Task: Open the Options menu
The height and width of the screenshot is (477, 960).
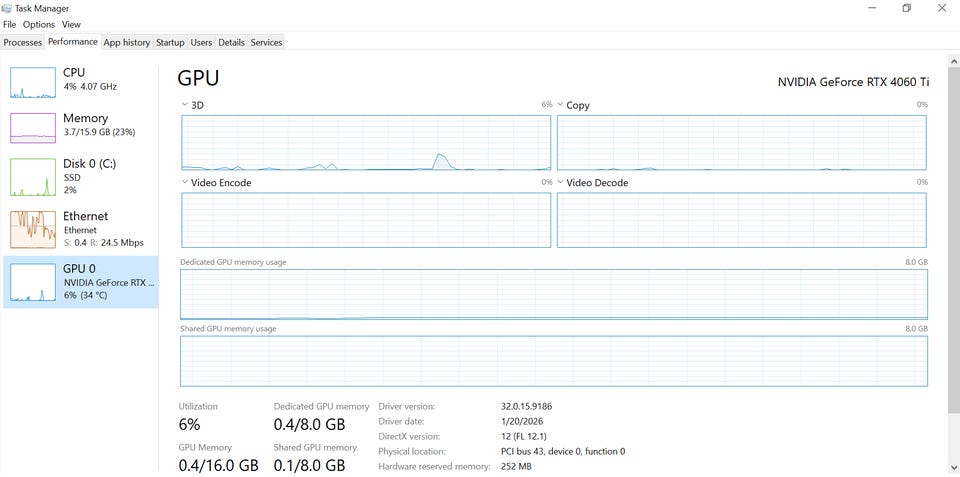Action: click(x=39, y=24)
